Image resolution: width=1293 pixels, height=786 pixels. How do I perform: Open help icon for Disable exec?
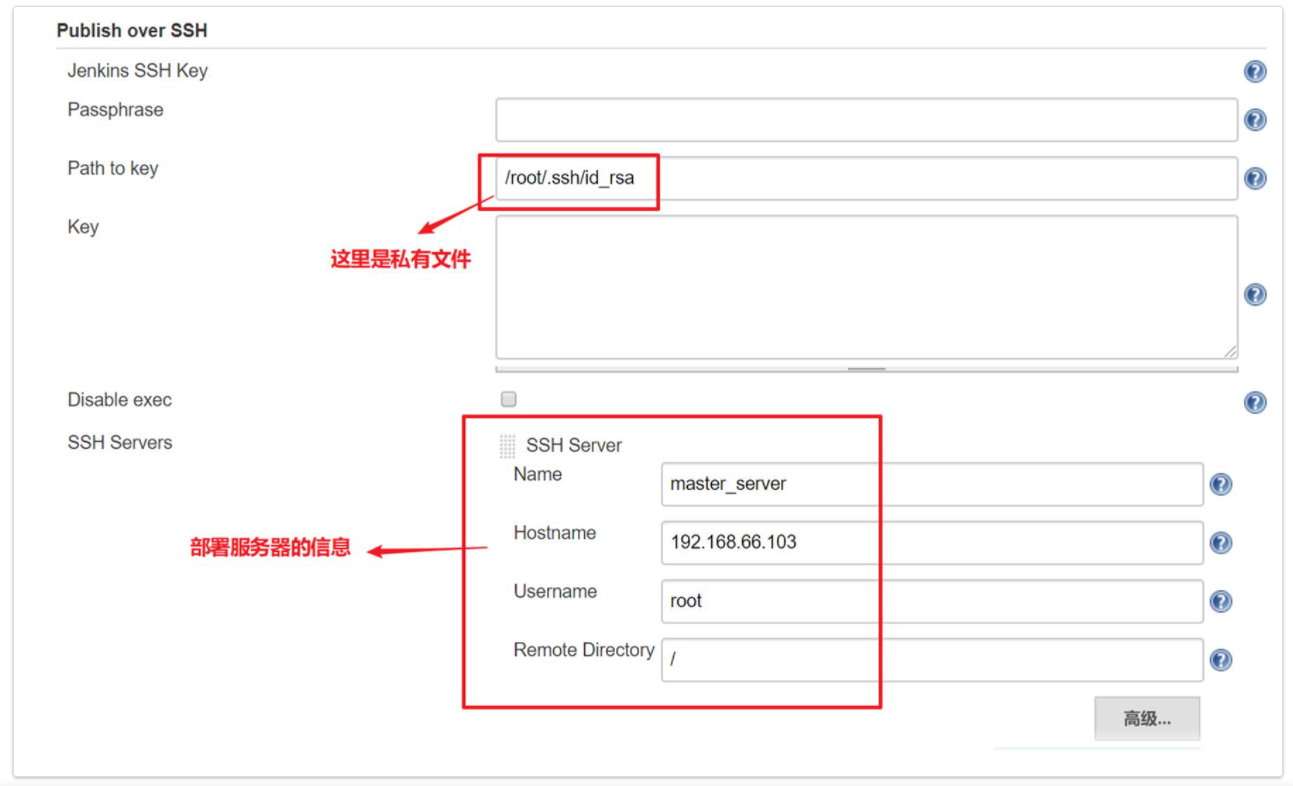1255,402
